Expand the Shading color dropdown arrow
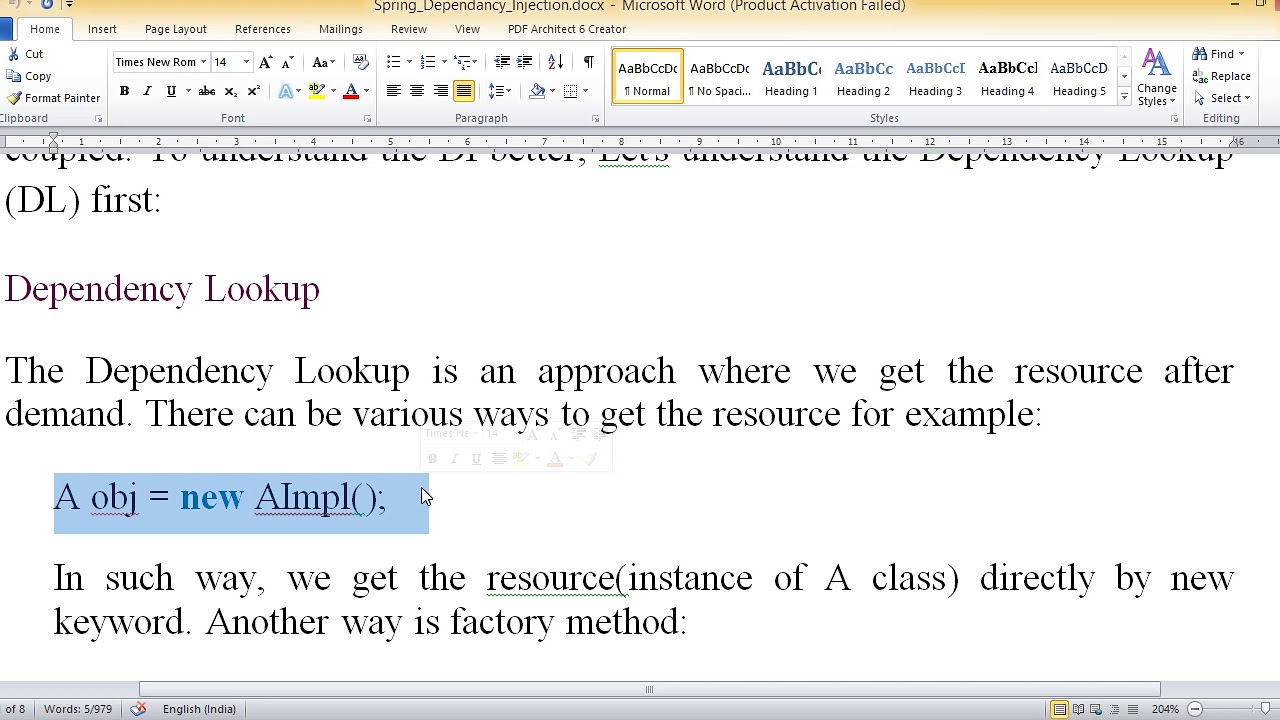The width and height of the screenshot is (1280, 720). tap(553, 91)
